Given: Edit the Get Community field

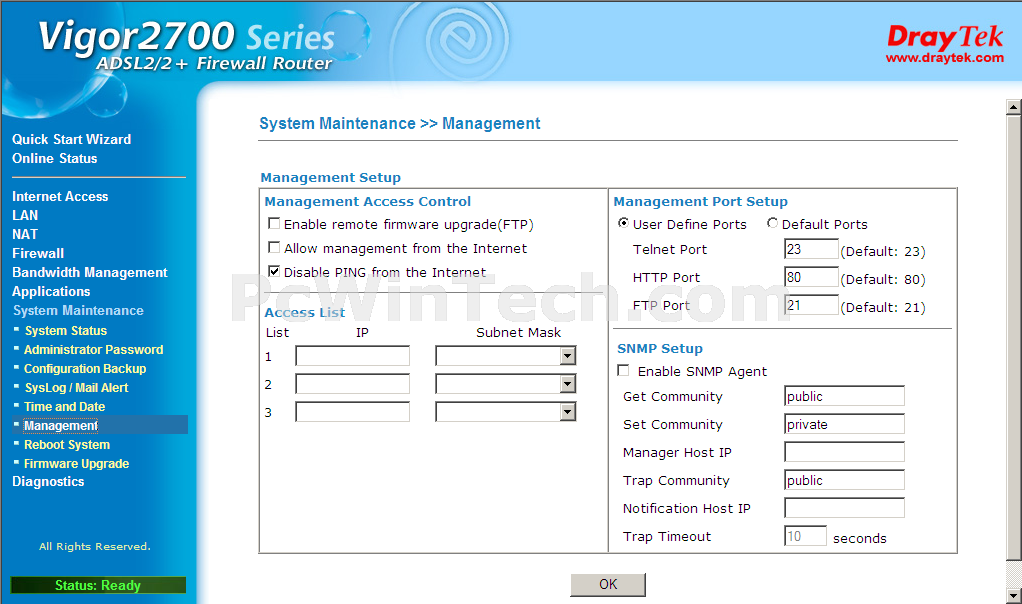Looking at the screenshot, I should (x=845, y=396).
